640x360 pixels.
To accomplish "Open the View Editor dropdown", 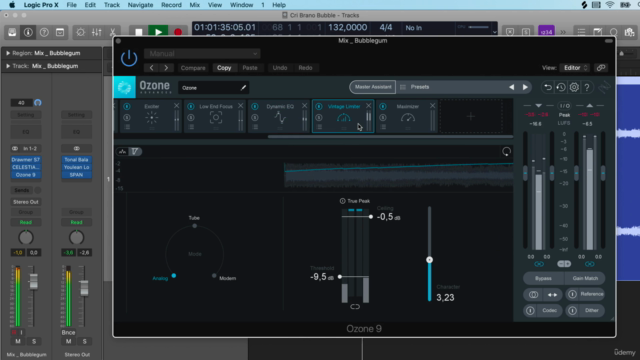I will pyautogui.click(x=575, y=68).
